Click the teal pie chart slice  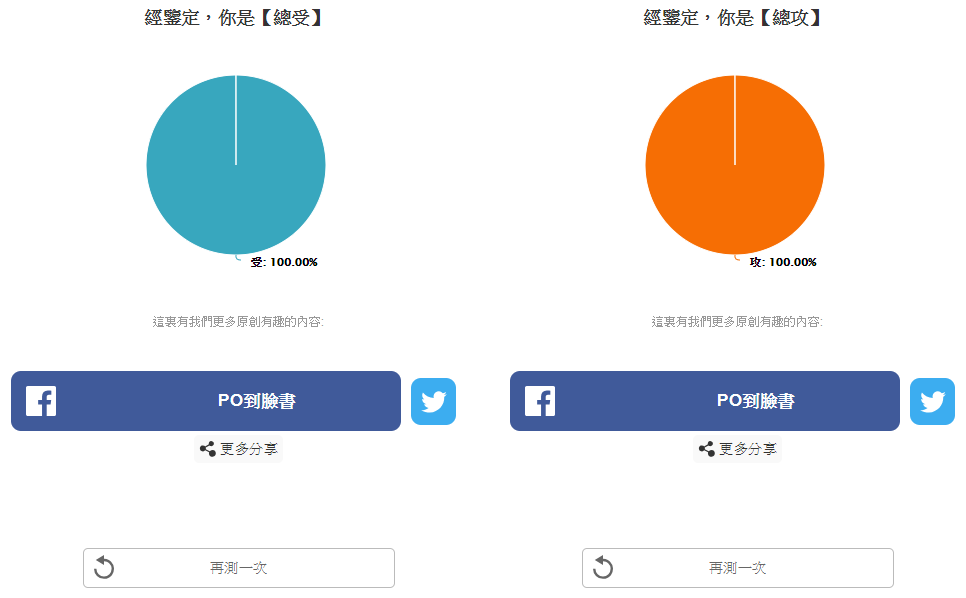(x=236, y=164)
